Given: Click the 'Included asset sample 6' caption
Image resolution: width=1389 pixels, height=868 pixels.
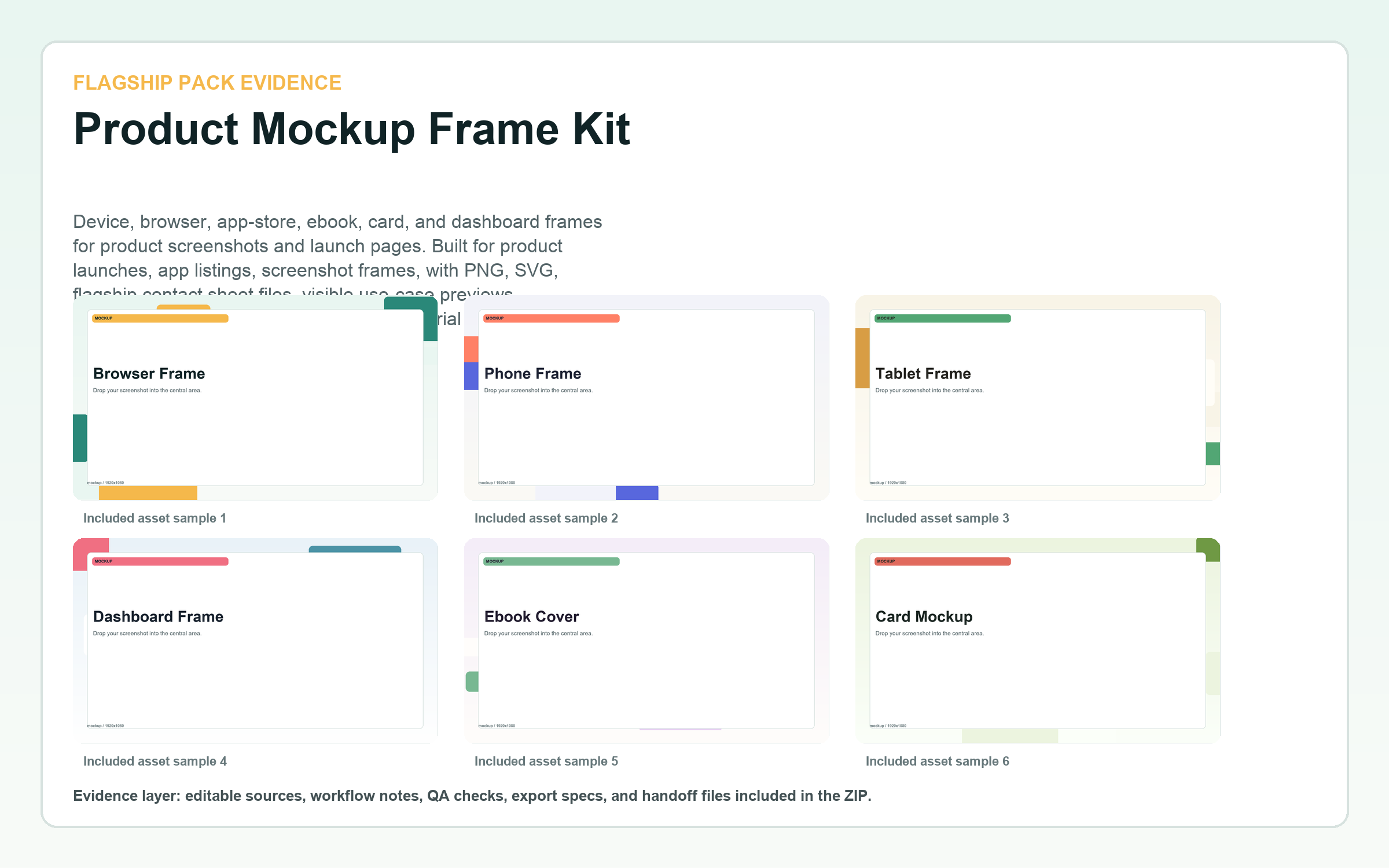Looking at the screenshot, I should (938, 762).
